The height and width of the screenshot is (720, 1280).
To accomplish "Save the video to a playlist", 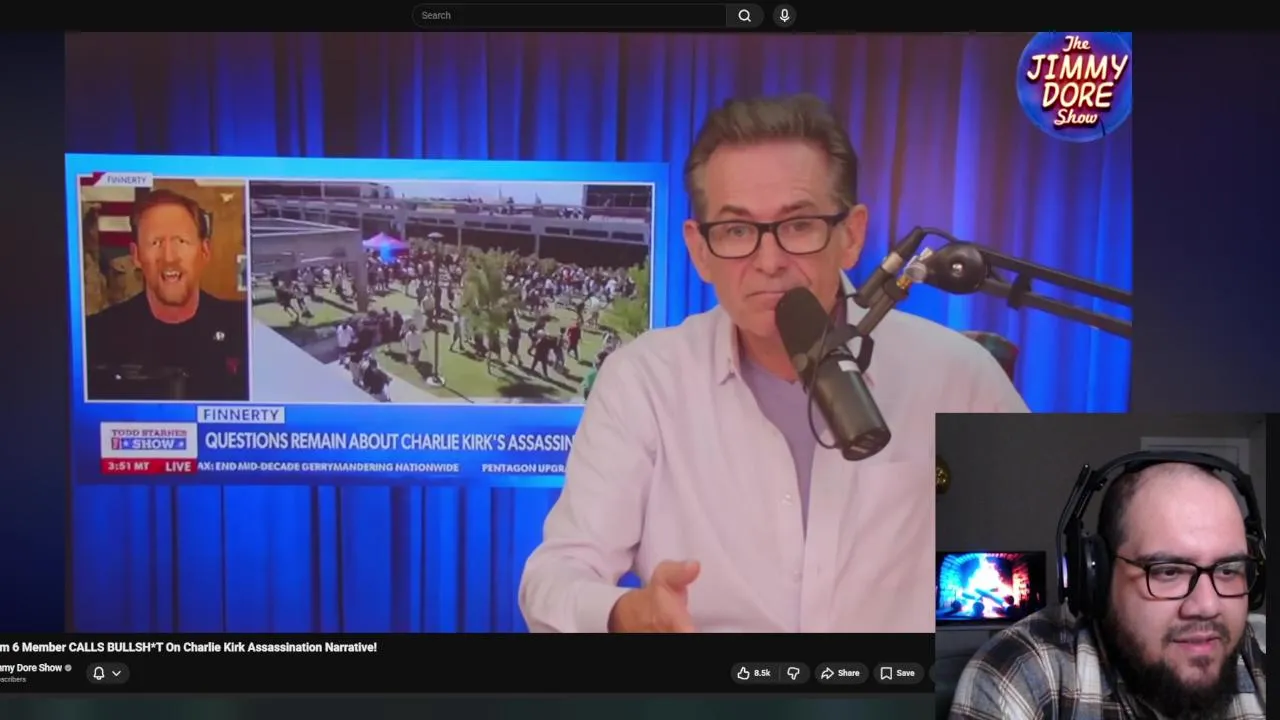I will point(897,673).
